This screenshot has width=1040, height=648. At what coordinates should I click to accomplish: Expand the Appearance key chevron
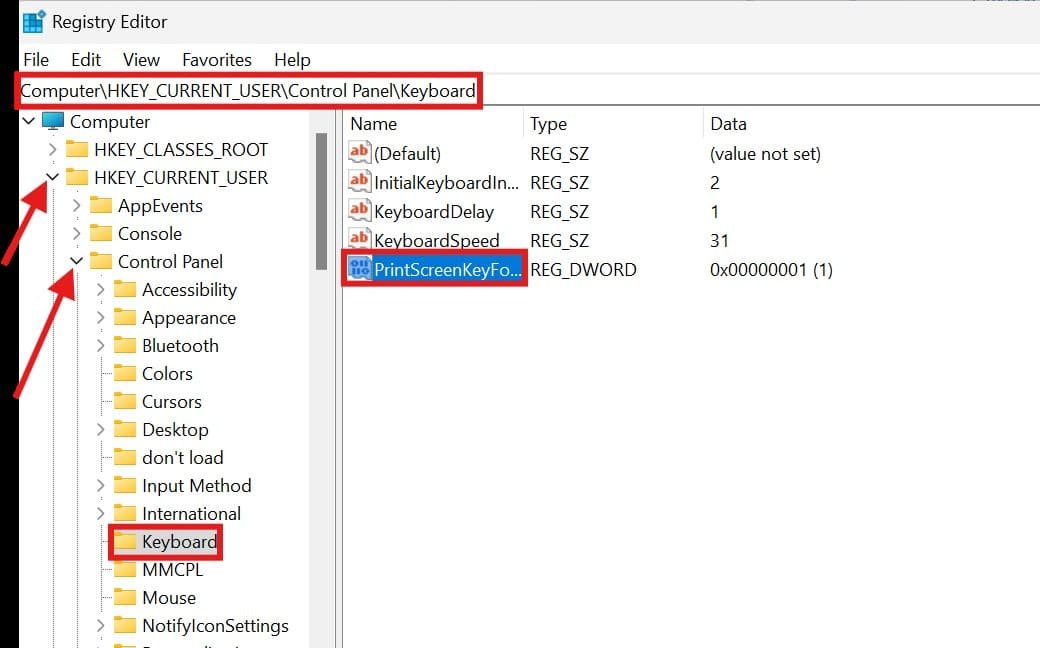pos(100,318)
